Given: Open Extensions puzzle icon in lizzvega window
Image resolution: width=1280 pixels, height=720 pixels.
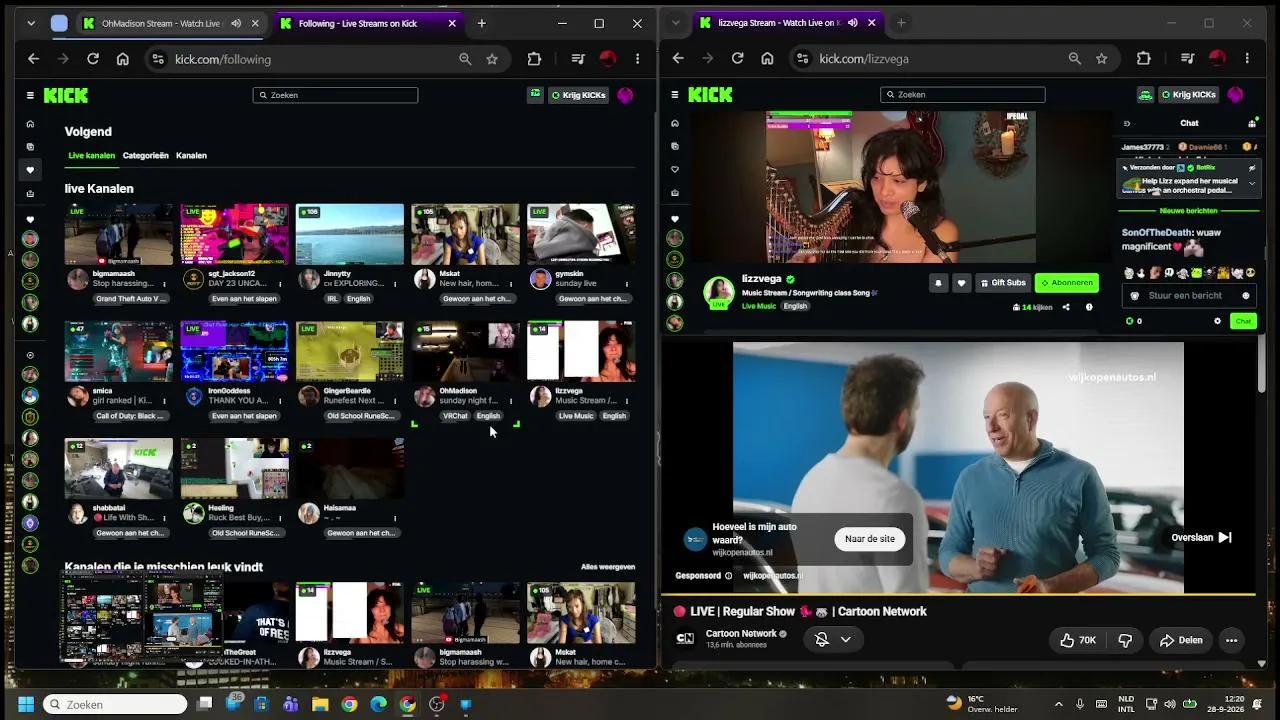Looking at the screenshot, I should click(1144, 58).
